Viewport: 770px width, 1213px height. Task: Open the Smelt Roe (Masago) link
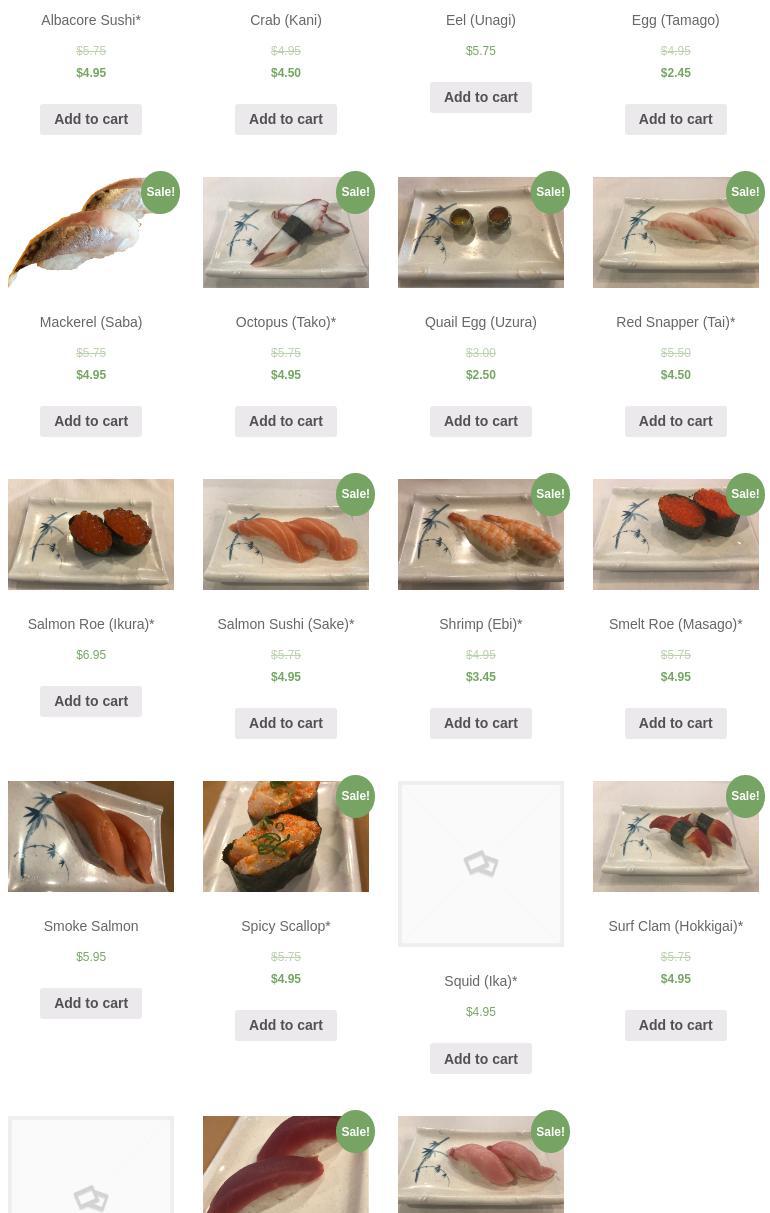tap(675, 624)
